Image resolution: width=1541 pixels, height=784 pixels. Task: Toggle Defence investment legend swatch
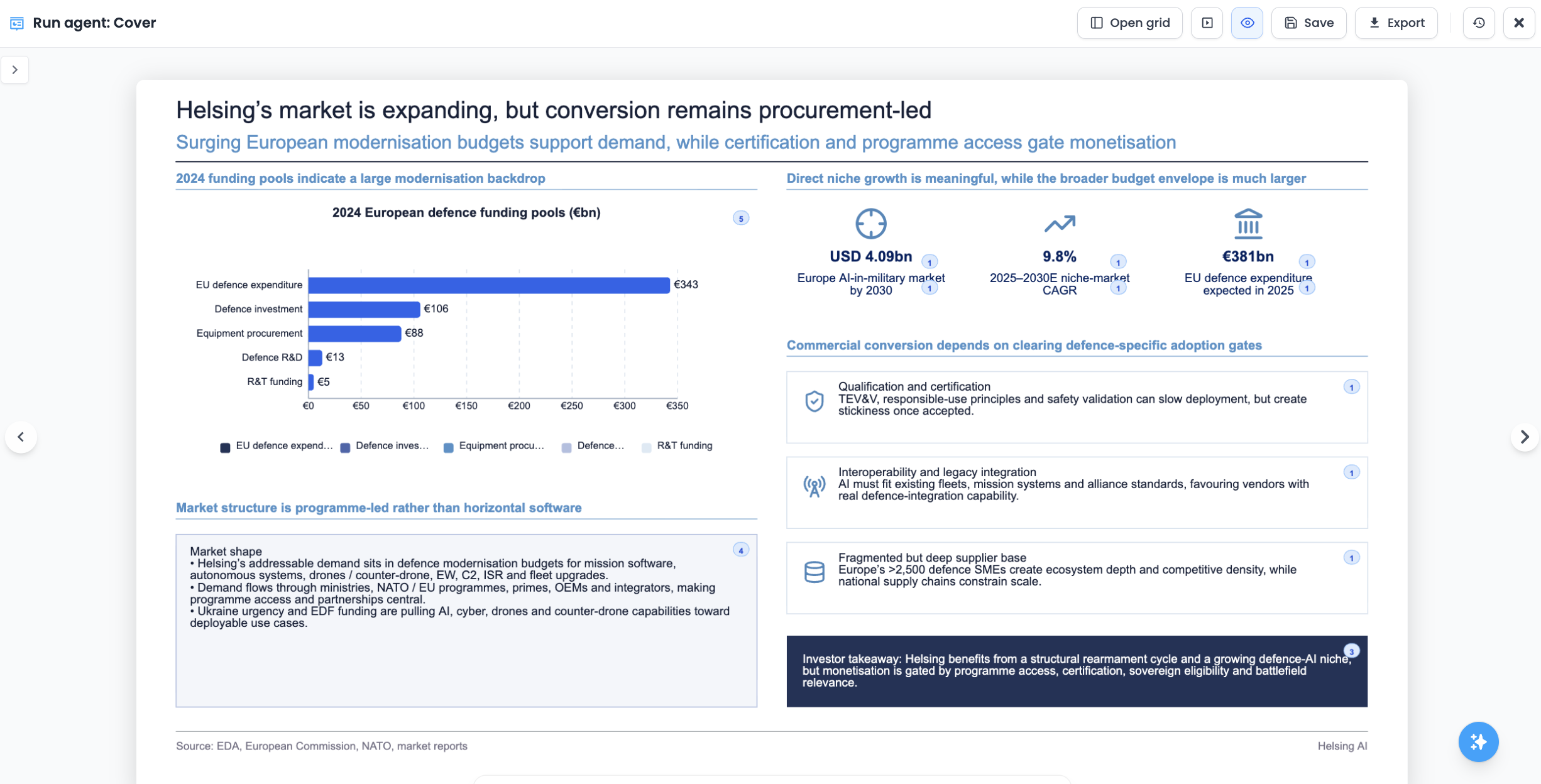point(345,447)
